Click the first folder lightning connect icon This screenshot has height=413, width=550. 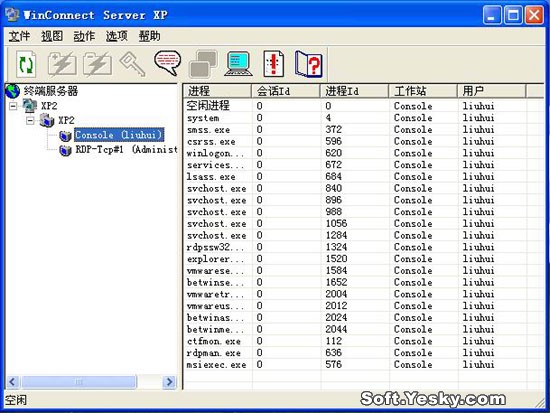point(62,64)
